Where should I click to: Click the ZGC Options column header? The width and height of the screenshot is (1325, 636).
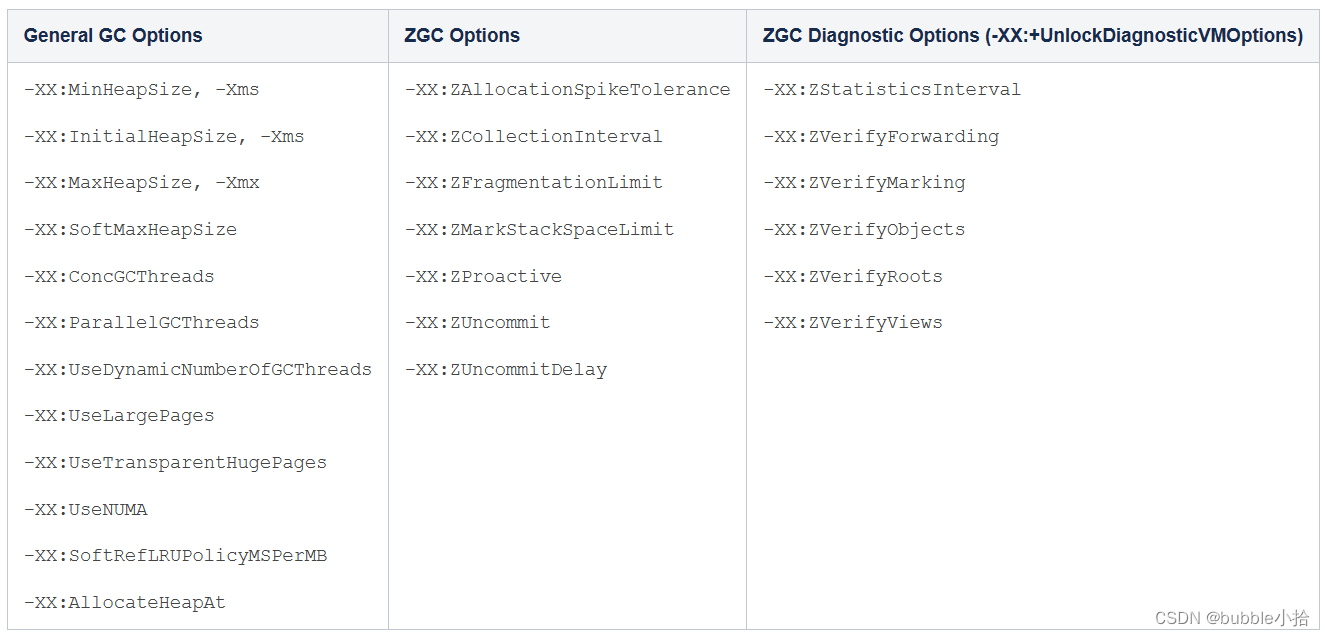click(x=462, y=36)
